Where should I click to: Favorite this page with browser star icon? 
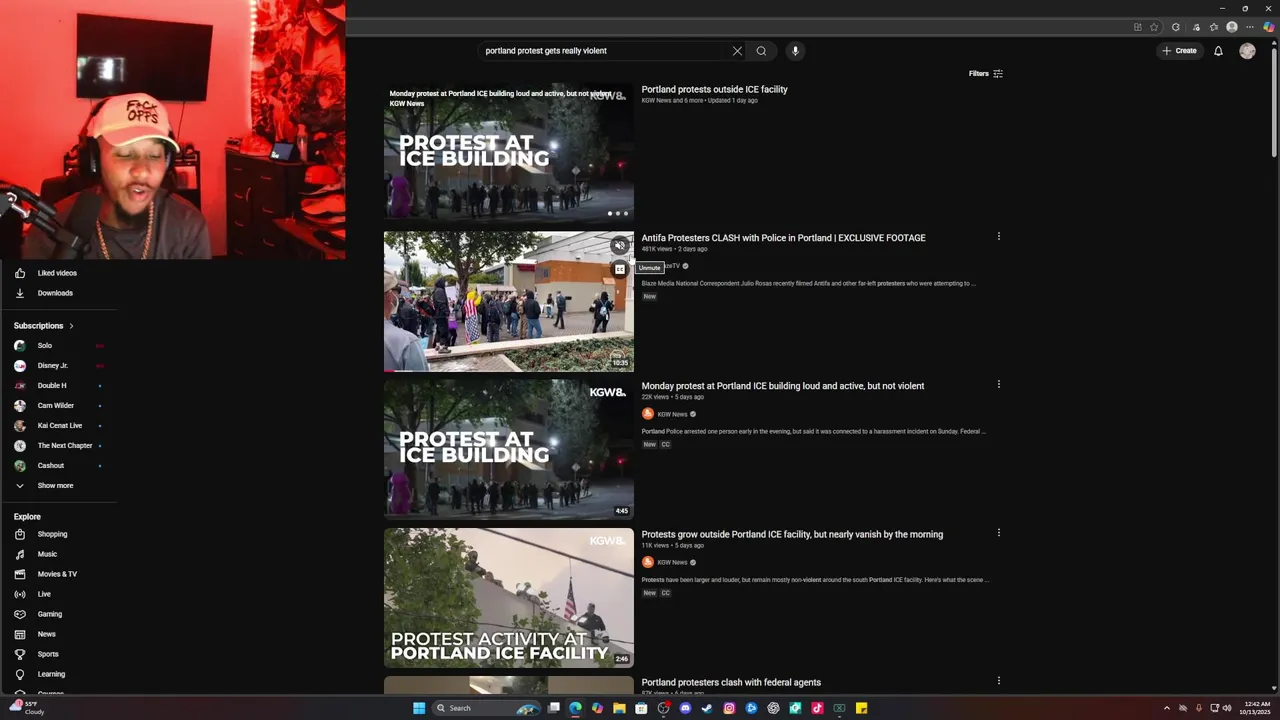pos(1154,27)
